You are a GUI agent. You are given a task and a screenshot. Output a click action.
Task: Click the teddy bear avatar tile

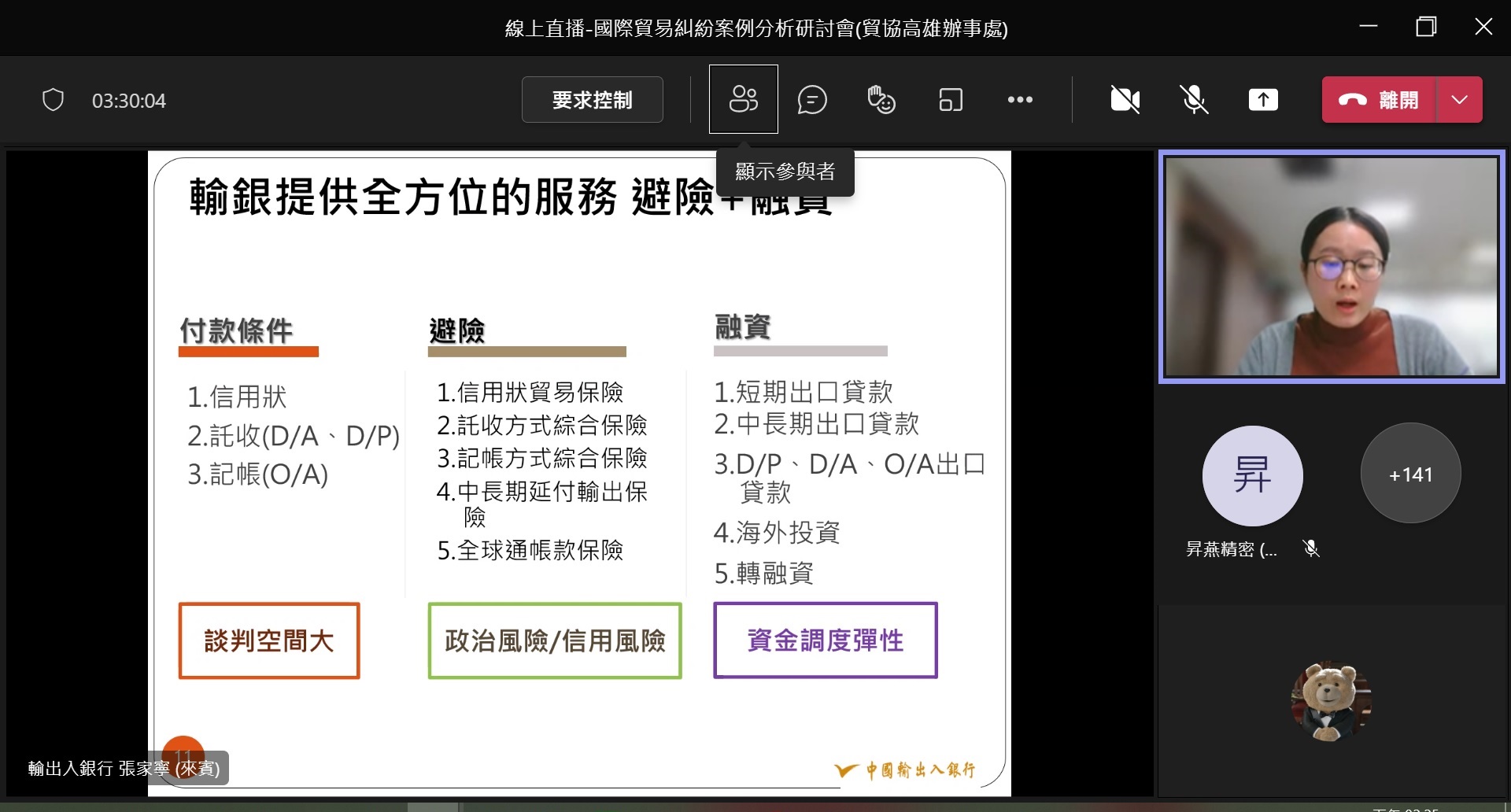1331,701
